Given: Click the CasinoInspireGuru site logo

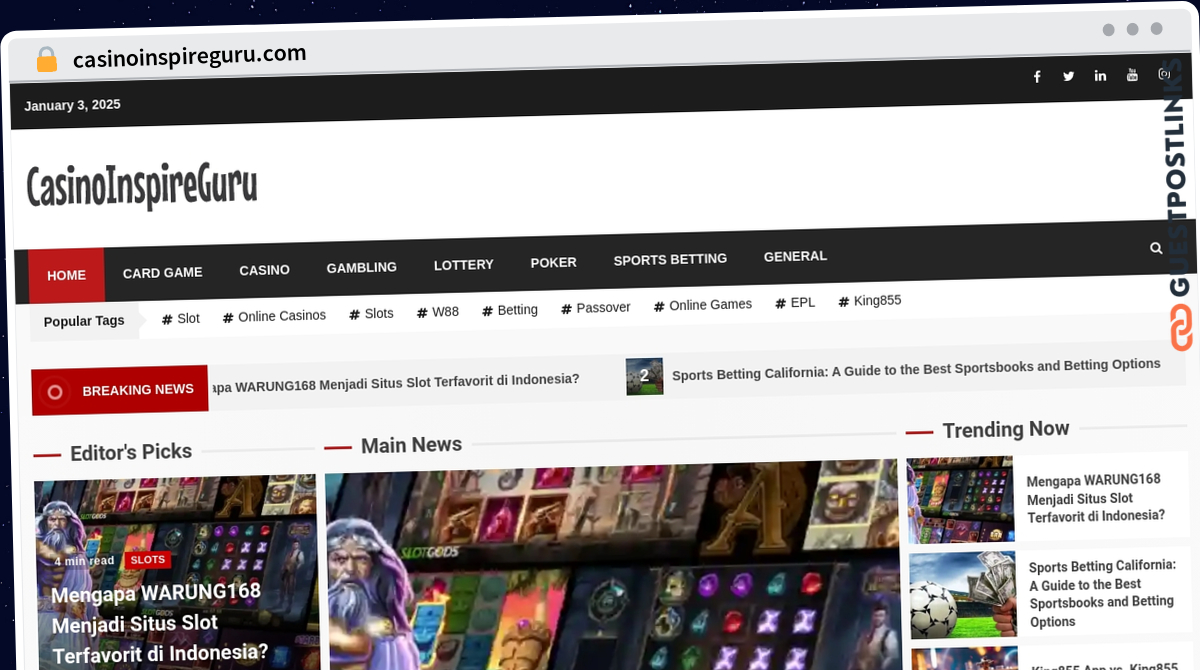Looking at the screenshot, I should pos(142,186).
